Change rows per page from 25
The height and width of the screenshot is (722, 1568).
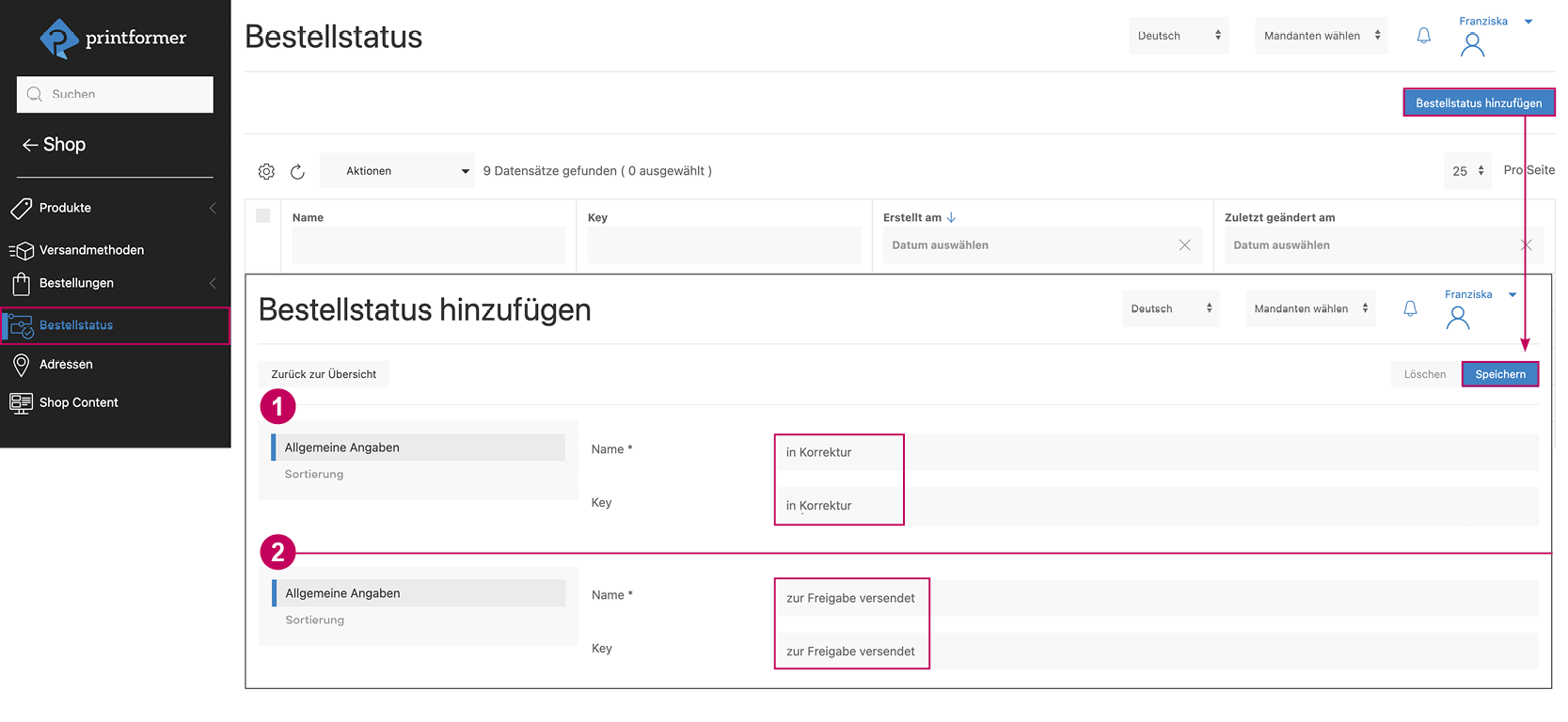[1466, 171]
